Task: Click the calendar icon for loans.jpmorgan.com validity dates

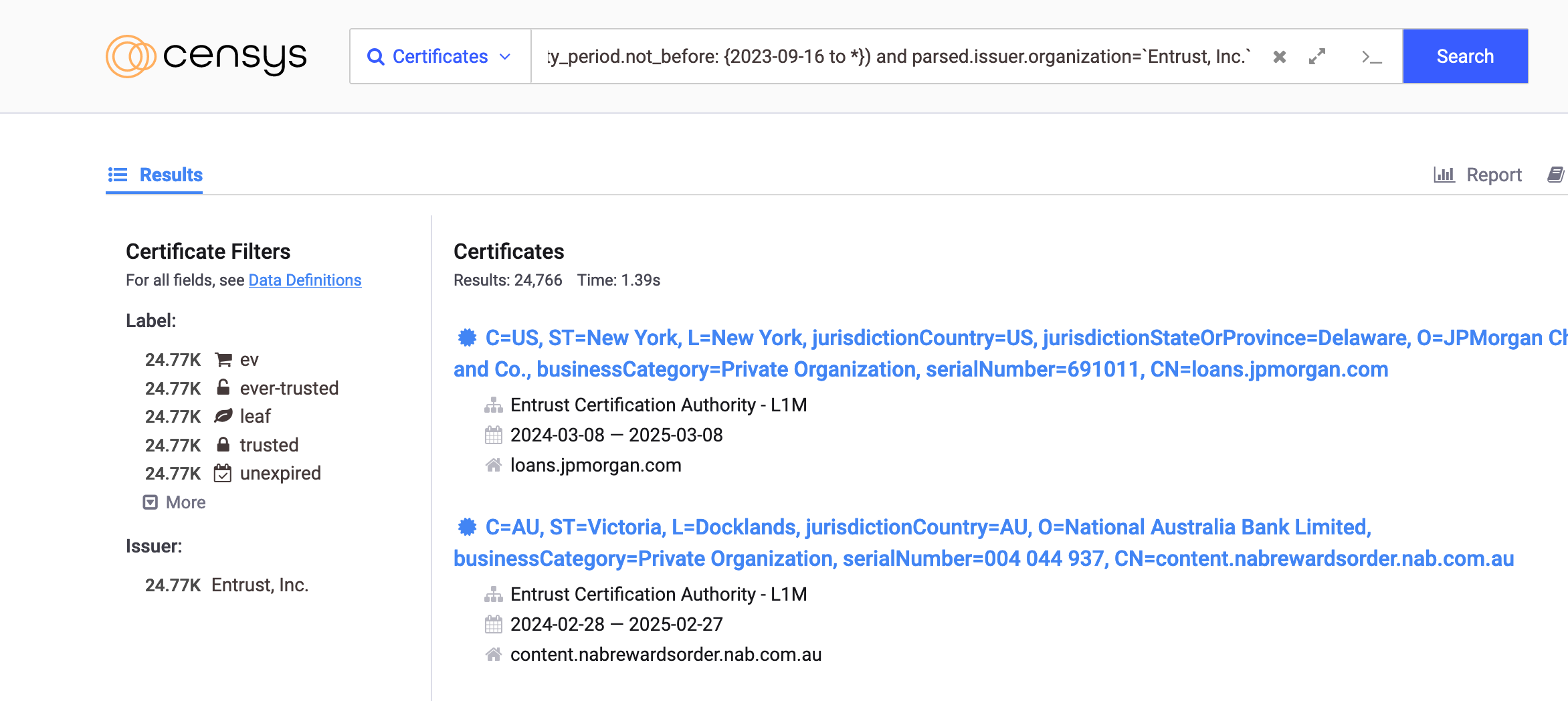Action: pyautogui.click(x=494, y=435)
